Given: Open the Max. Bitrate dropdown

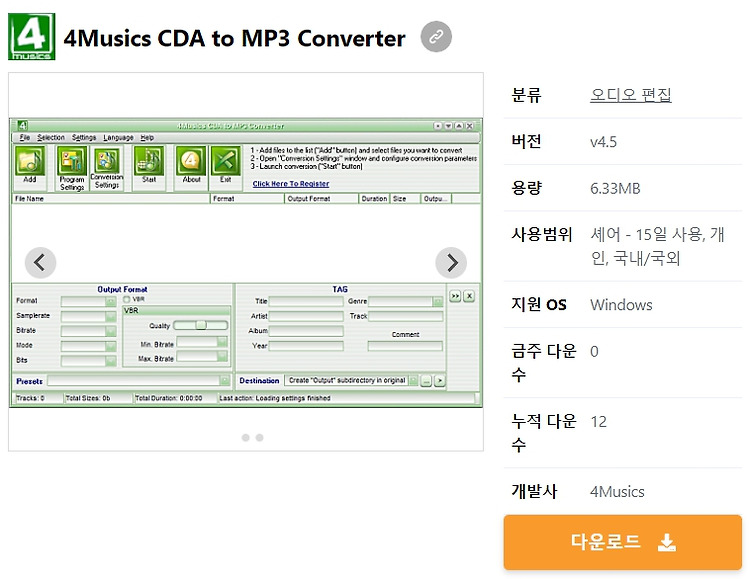Looking at the screenshot, I should [x=222, y=356].
